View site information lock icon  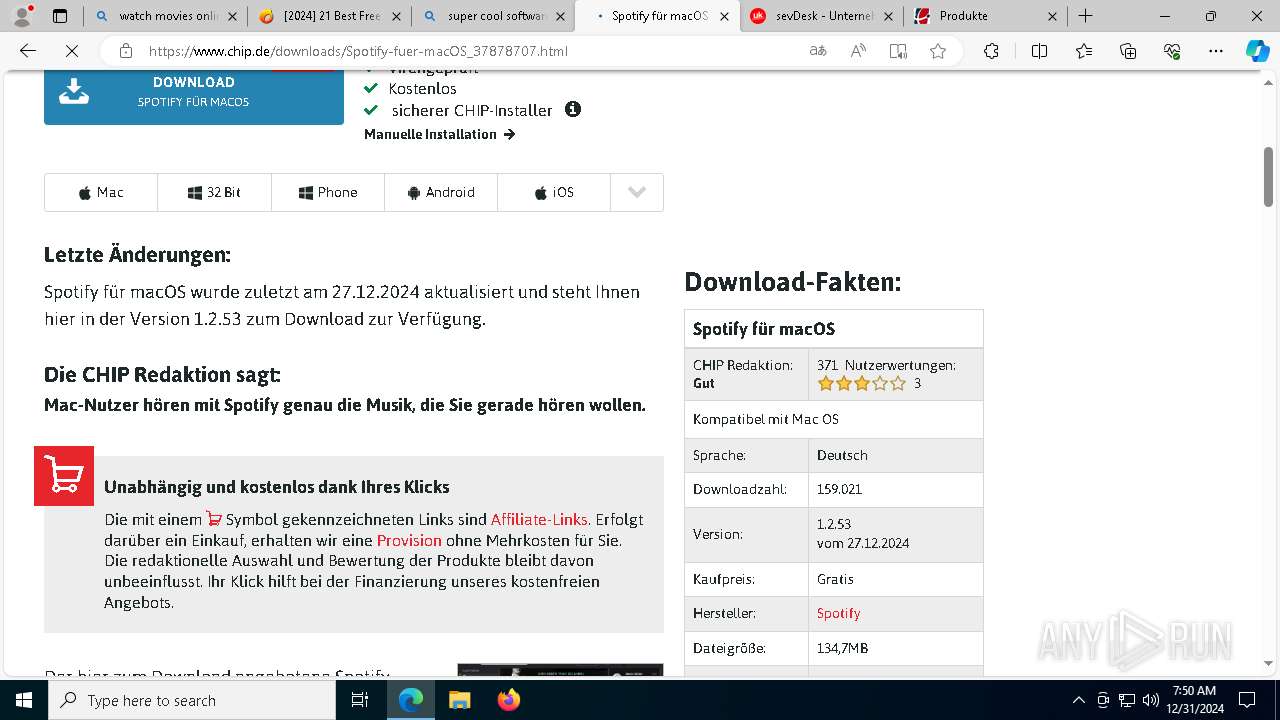point(125,51)
